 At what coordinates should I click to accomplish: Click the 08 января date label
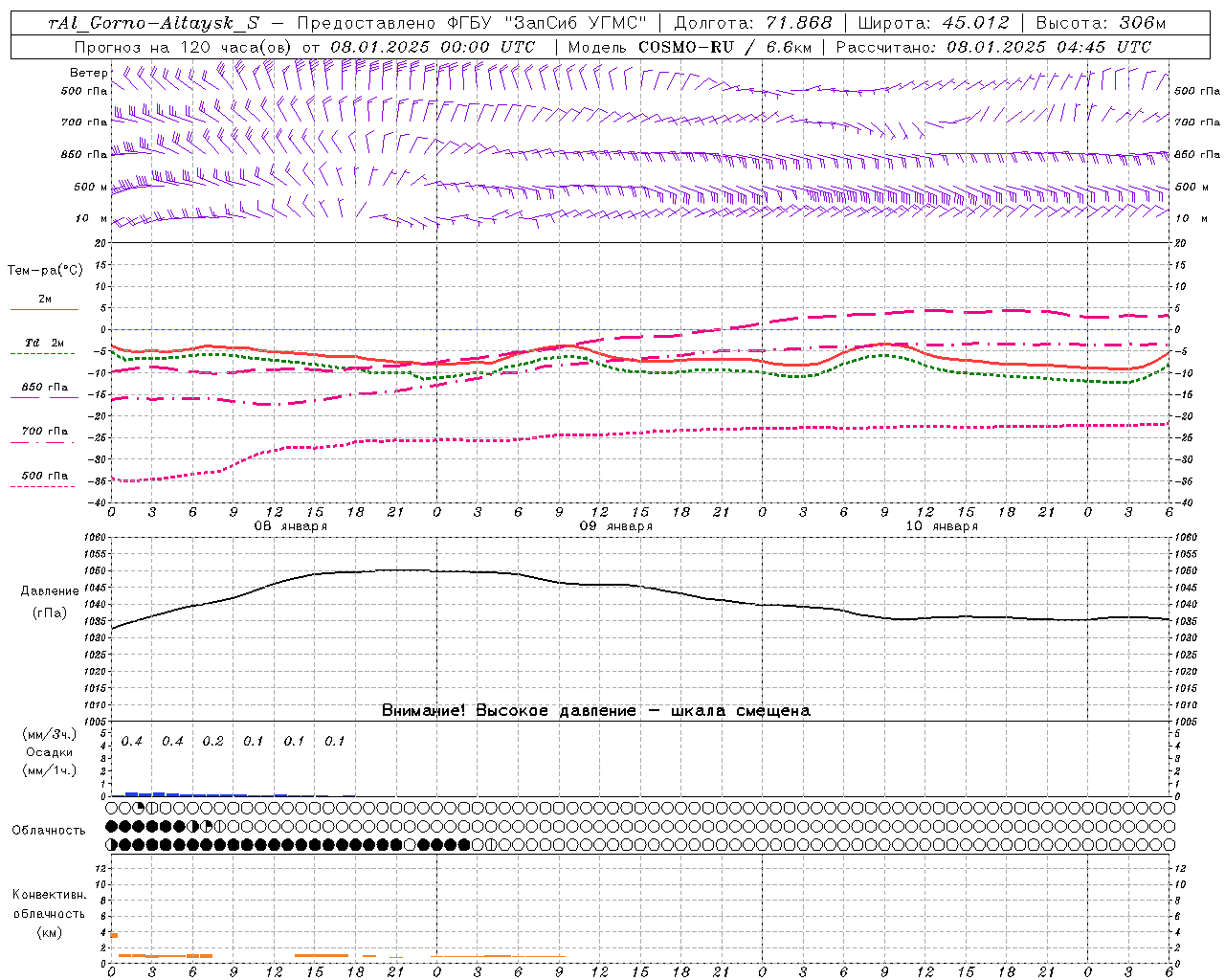point(290,526)
